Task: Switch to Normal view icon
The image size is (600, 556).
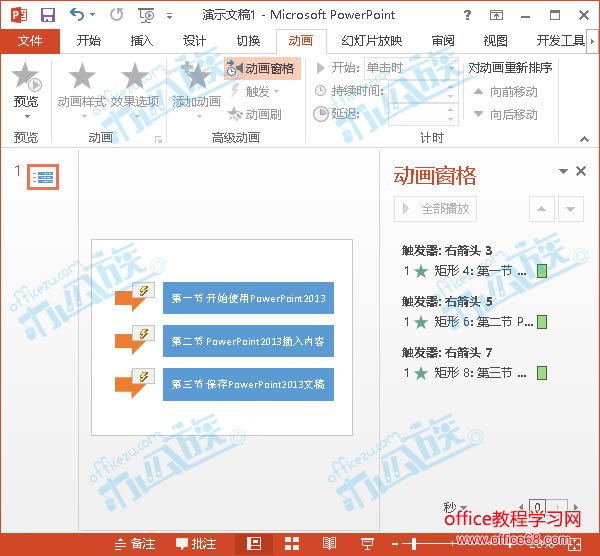Action: click(254, 544)
